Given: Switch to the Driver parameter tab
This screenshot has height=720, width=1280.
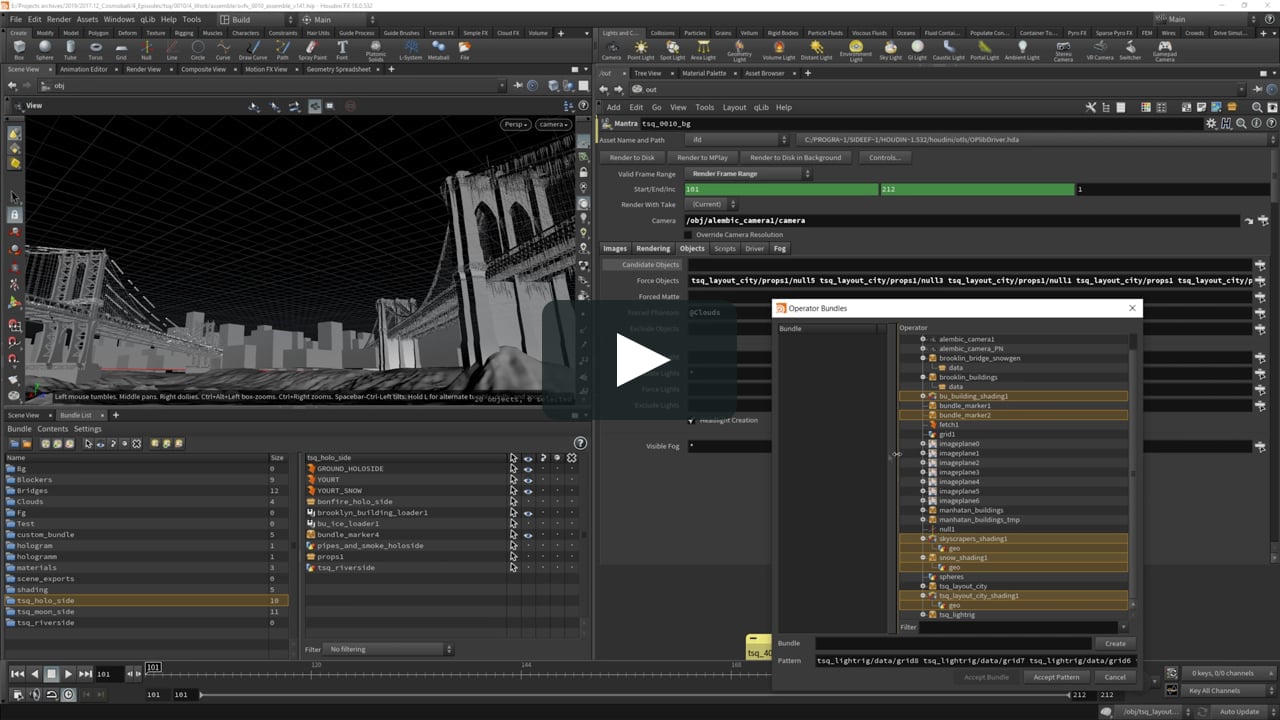Looking at the screenshot, I should (x=754, y=248).
